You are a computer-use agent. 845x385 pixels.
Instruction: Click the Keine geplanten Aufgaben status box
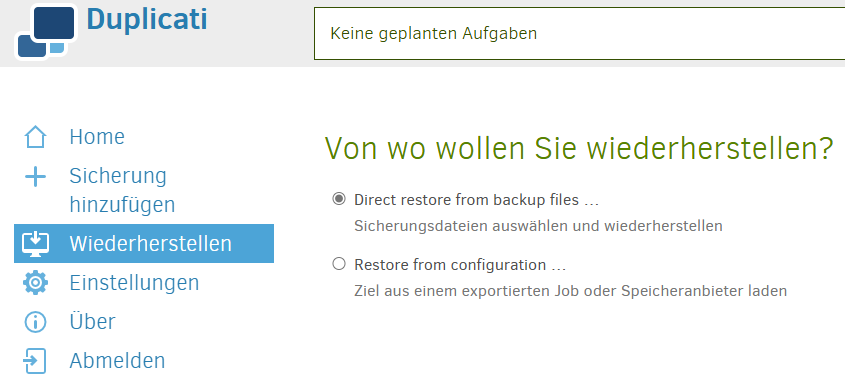pos(579,33)
